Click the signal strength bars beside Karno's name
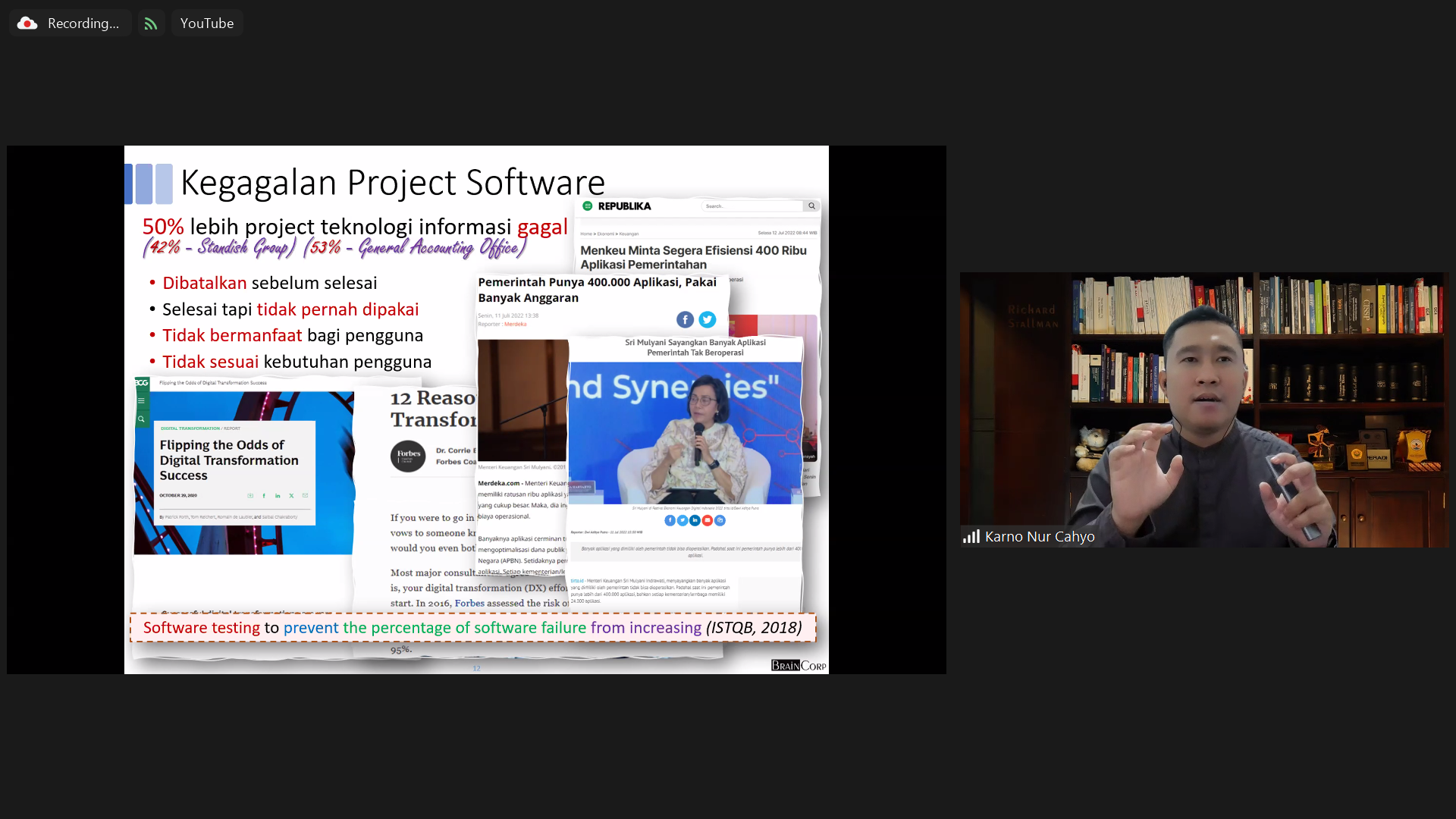 tap(971, 537)
